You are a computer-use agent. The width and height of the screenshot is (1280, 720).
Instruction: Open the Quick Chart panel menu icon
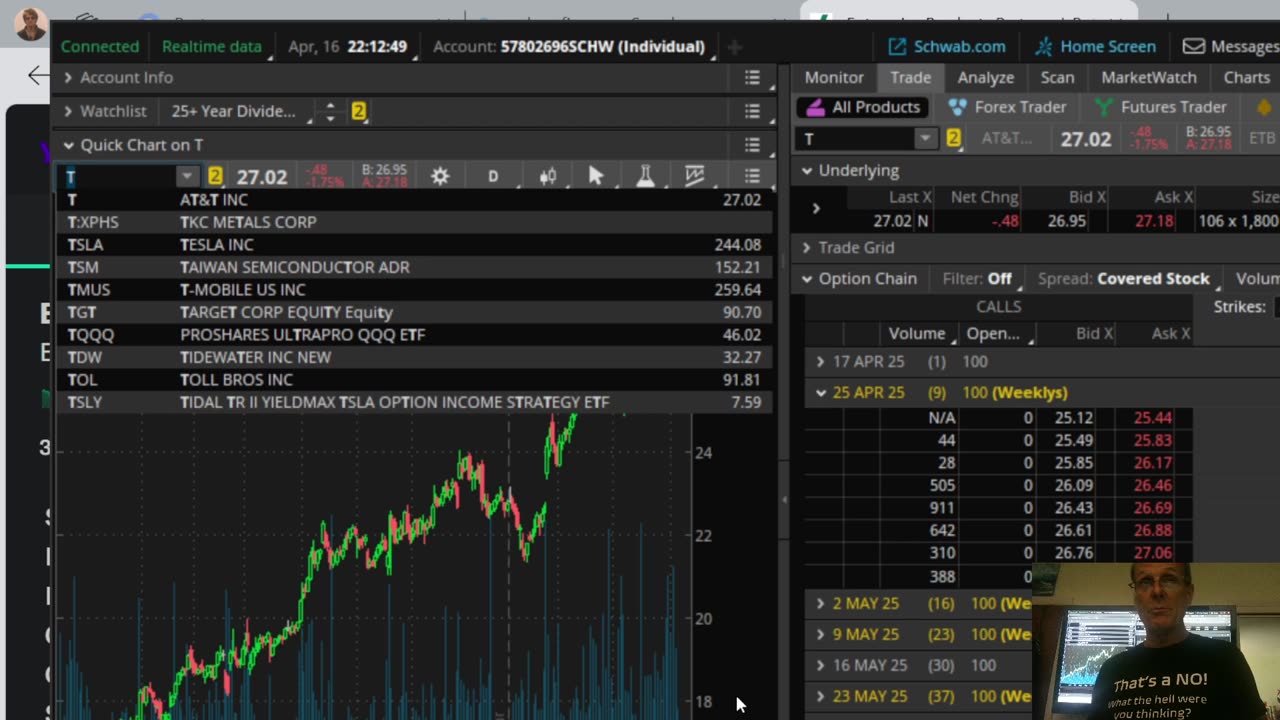(752, 145)
